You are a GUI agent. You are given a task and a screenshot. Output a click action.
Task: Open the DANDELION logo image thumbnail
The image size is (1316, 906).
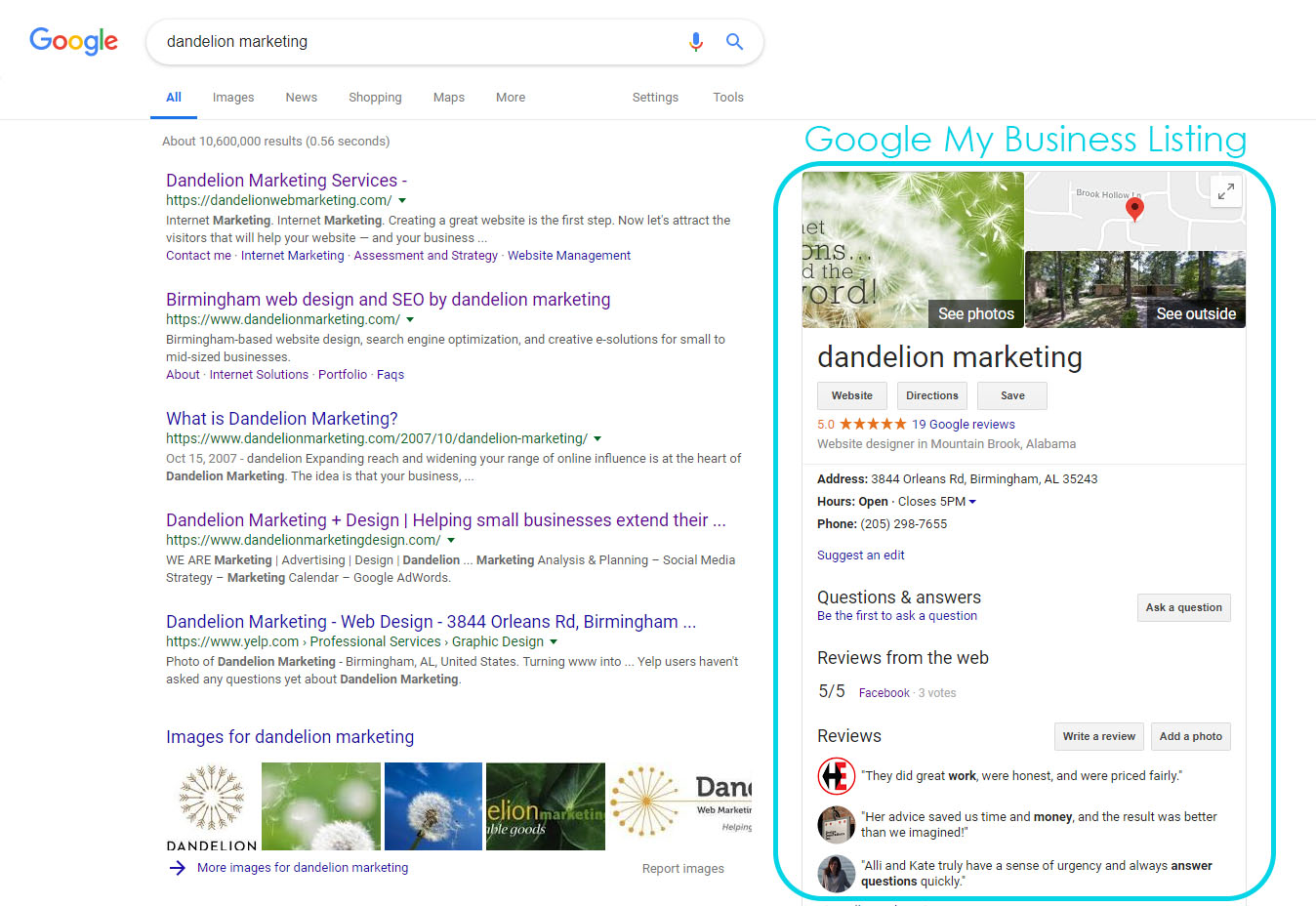click(212, 806)
